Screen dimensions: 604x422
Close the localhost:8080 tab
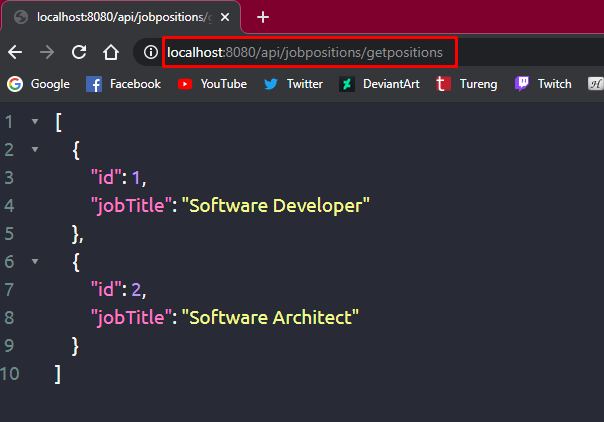point(225,17)
